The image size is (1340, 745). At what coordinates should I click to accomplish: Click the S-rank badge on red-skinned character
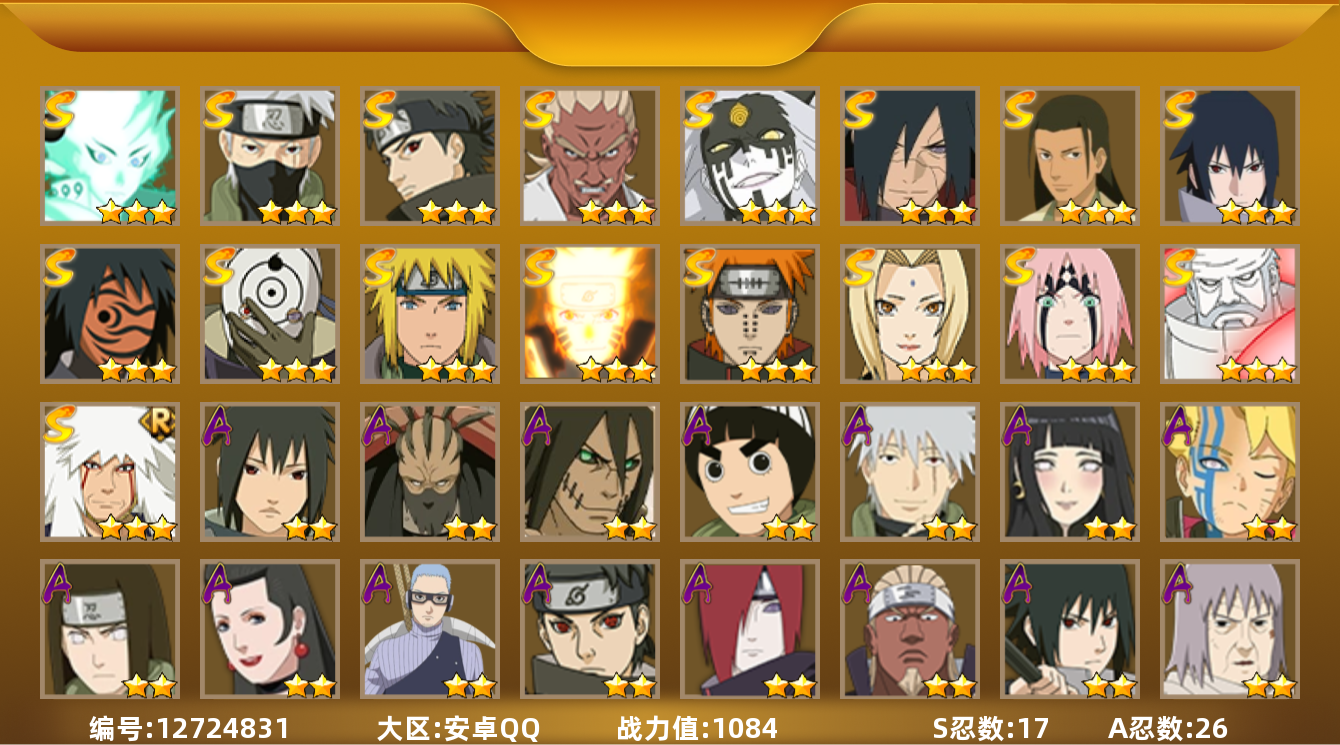pos(540,108)
